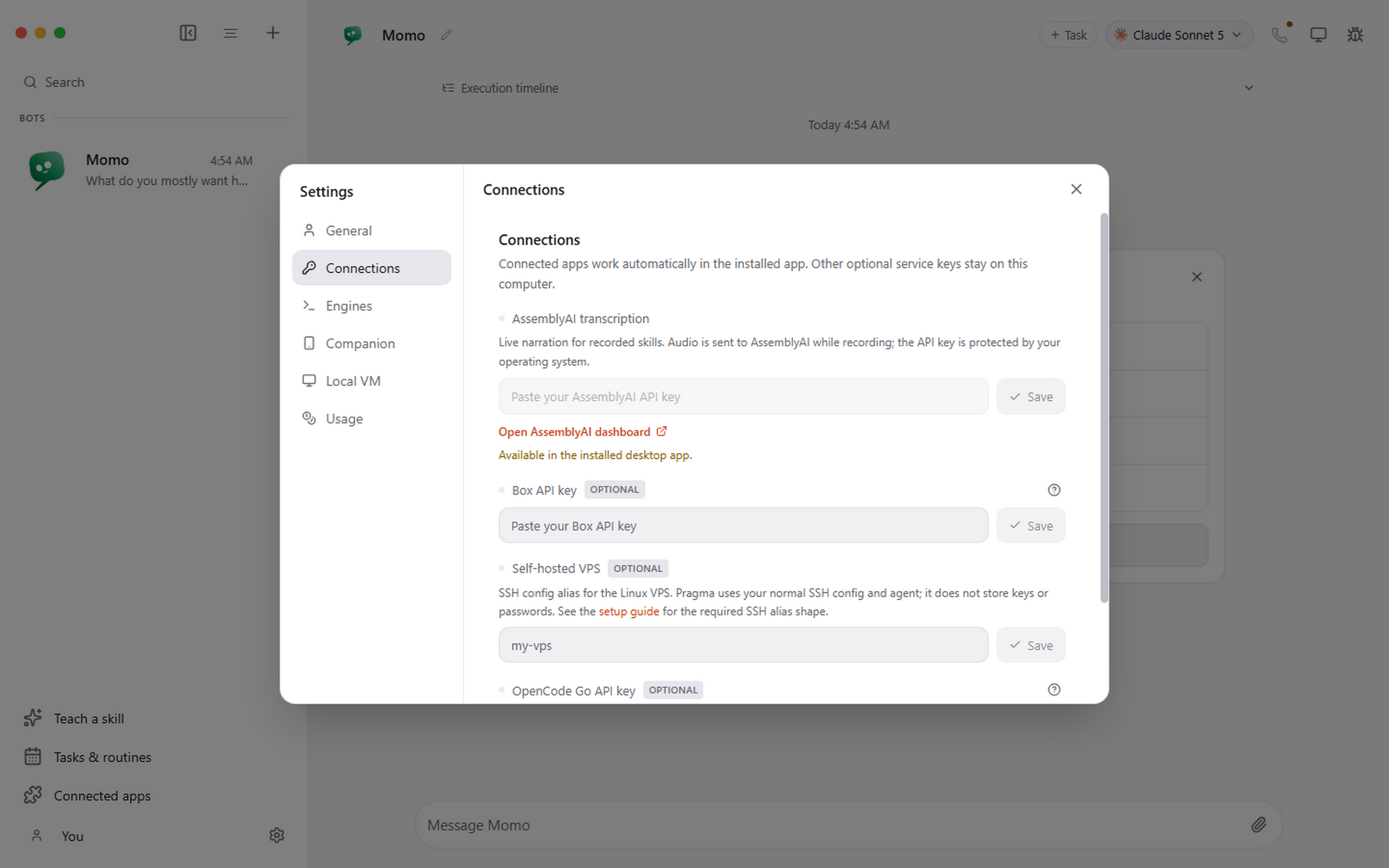Viewport: 1389px width, 868px height.
Task: Open the list view icon in sidebar header
Action: [230, 33]
